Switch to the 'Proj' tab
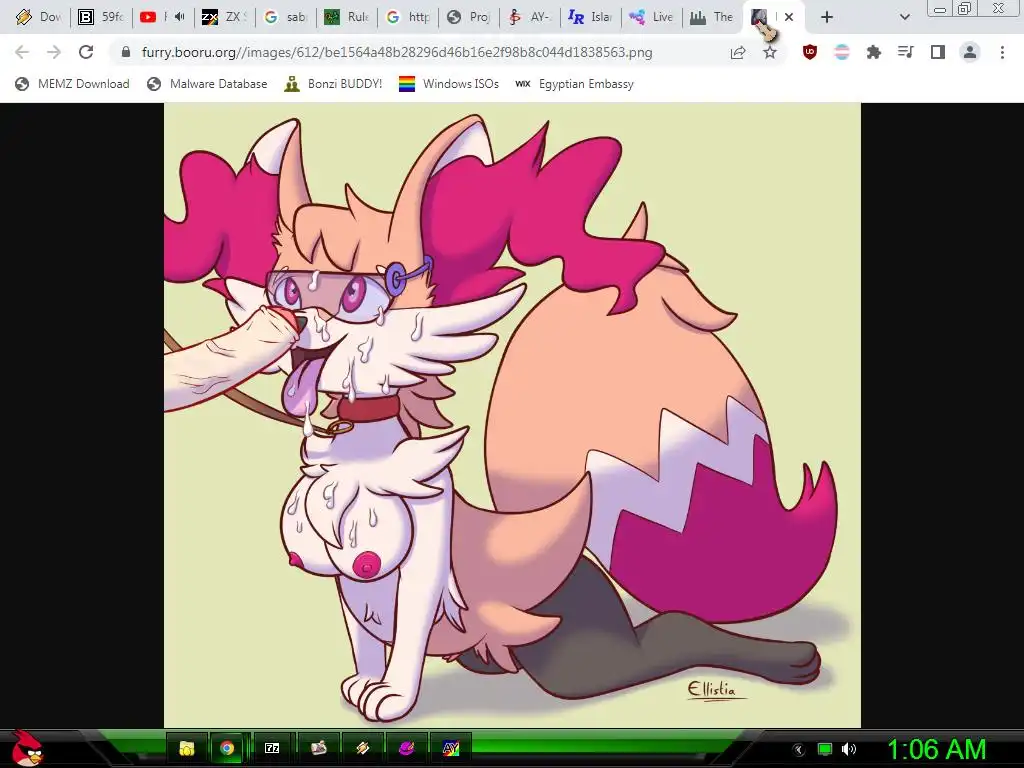The image size is (1024, 768). (x=470, y=17)
